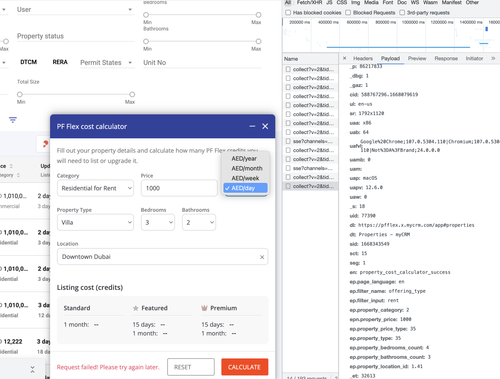The image size is (500, 379).
Task: Choose AED/year option
Action: click(244, 159)
